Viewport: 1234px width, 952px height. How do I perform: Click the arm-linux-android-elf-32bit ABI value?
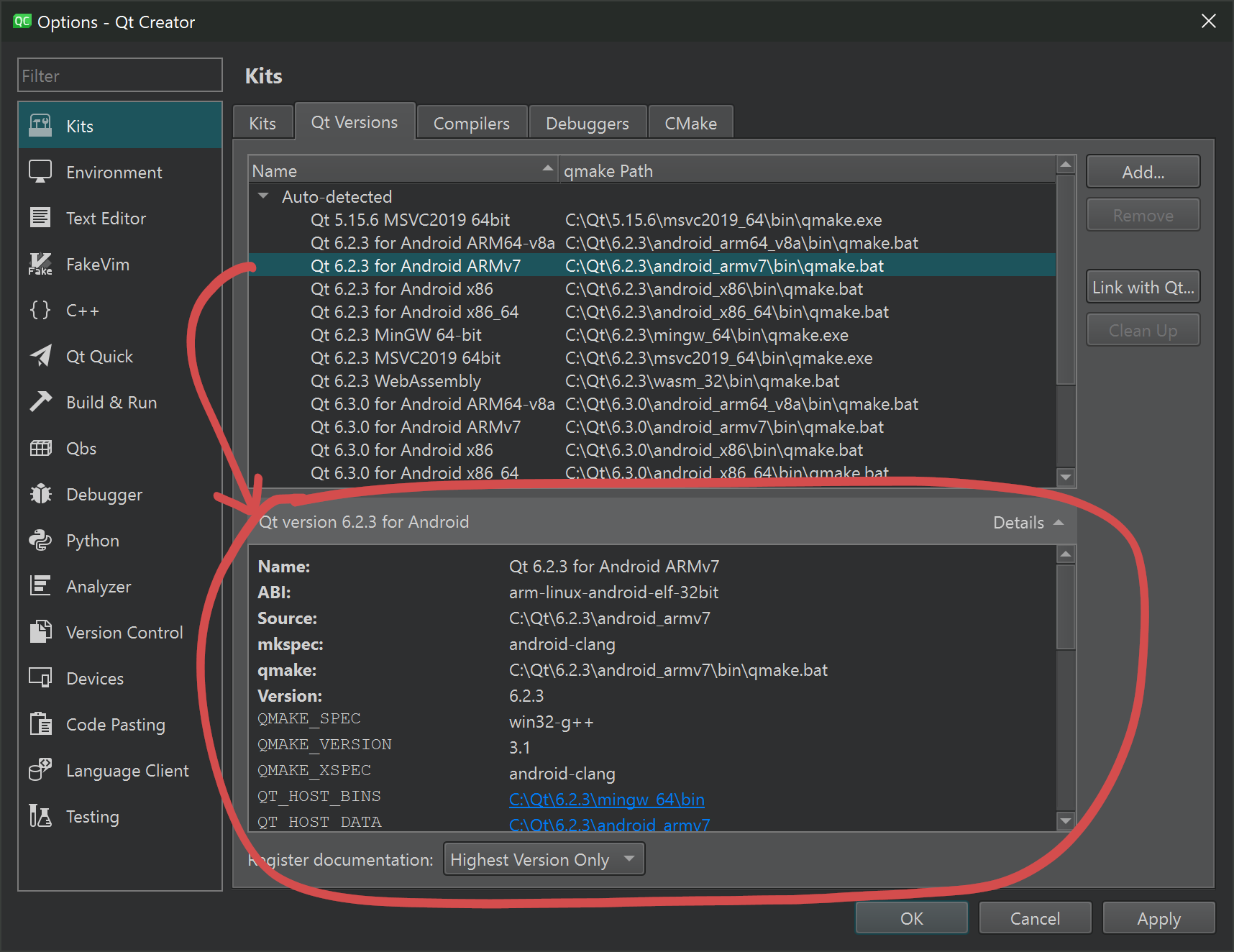click(613, 592)
